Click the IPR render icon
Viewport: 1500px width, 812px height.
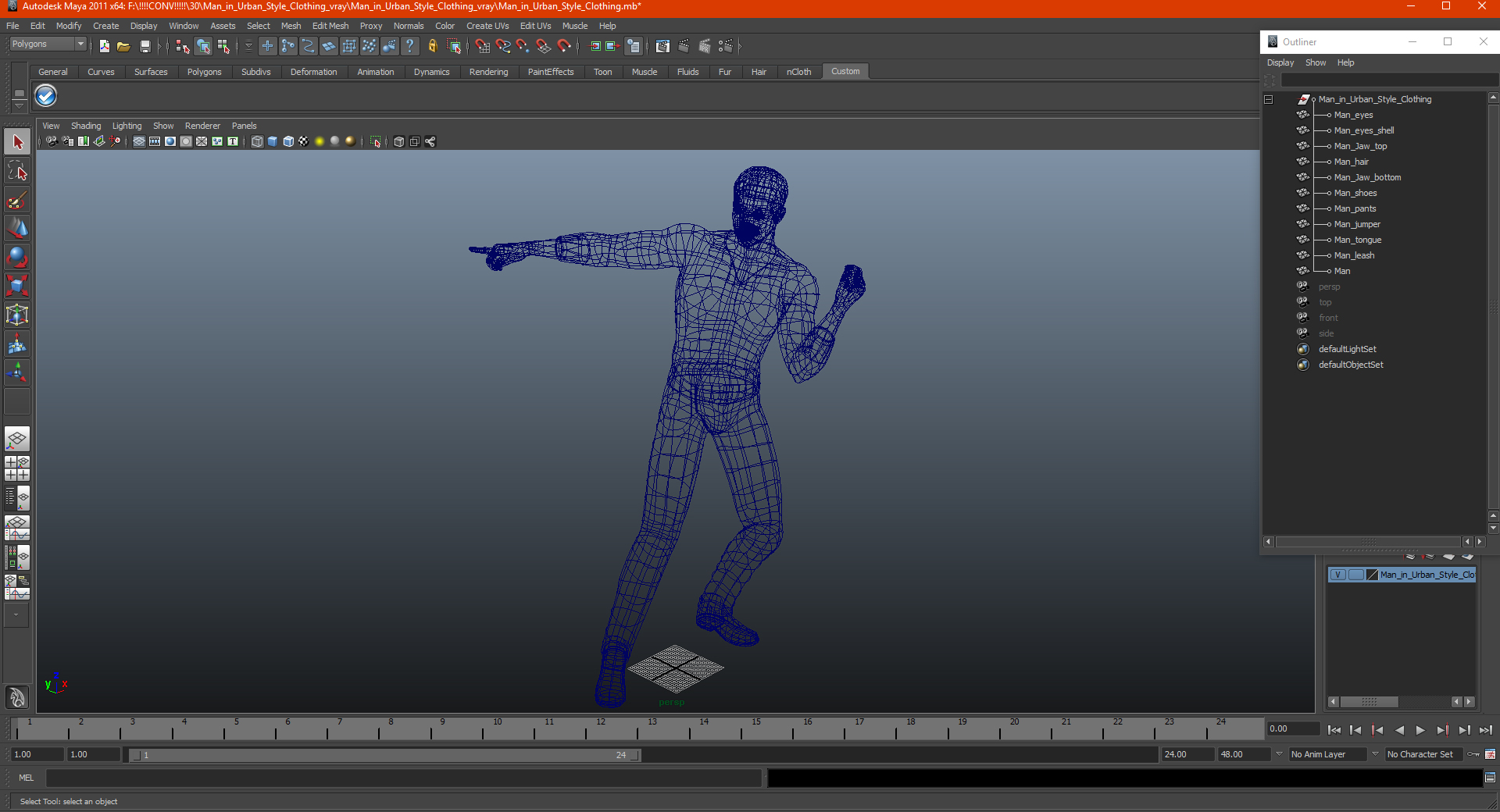pos(705,46)
